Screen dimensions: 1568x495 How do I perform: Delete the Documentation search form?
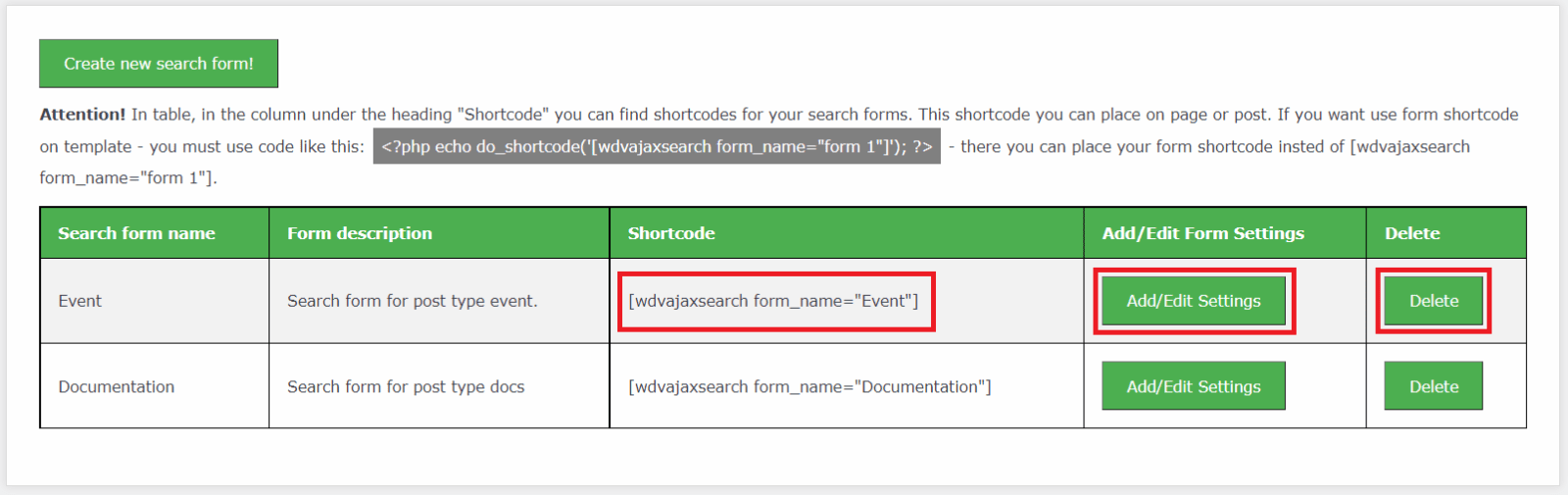click(1433, 386)
